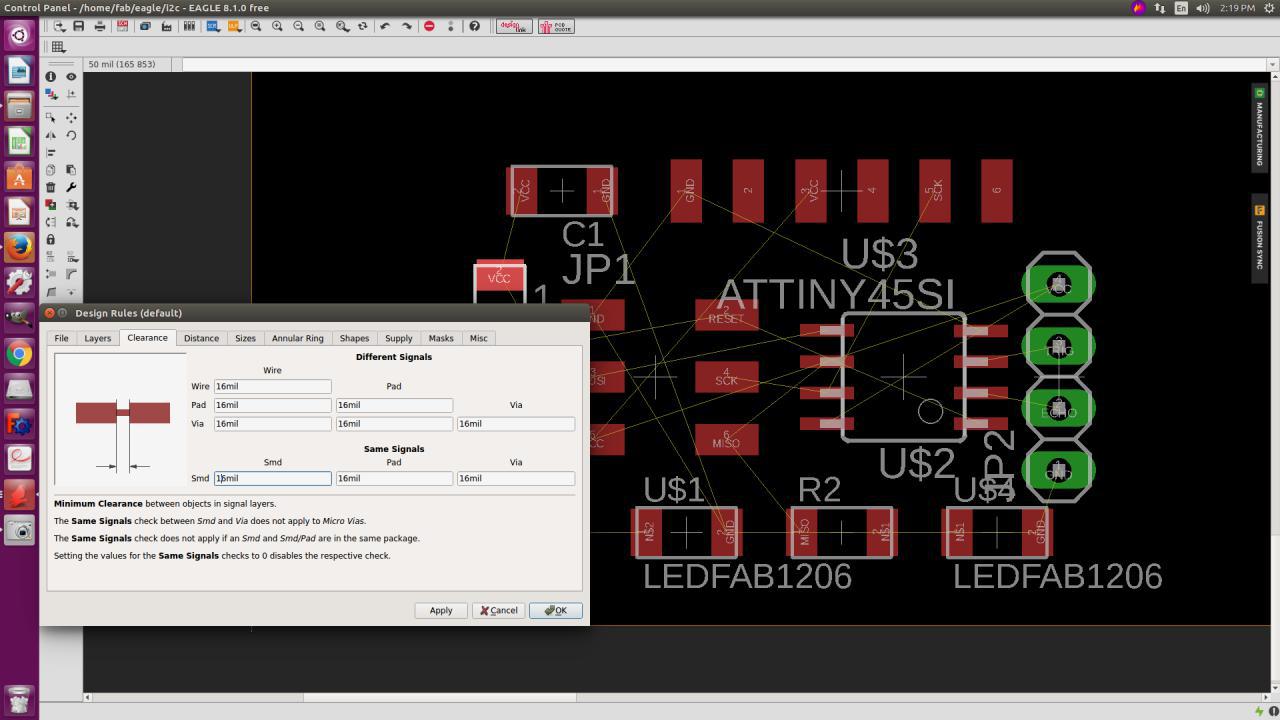Click the Open file toolbar icon
Screen dimensions: 1280x720
59,26
